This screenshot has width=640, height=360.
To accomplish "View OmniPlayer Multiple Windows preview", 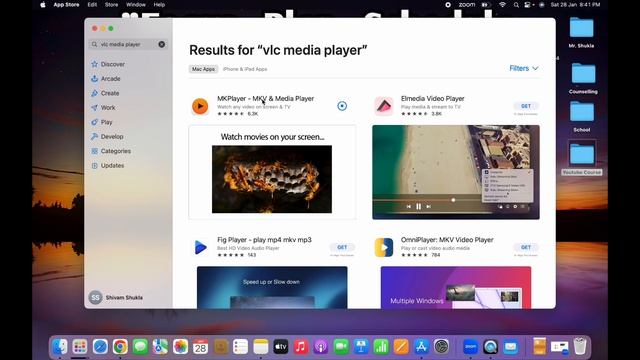I will coord(456,287).
